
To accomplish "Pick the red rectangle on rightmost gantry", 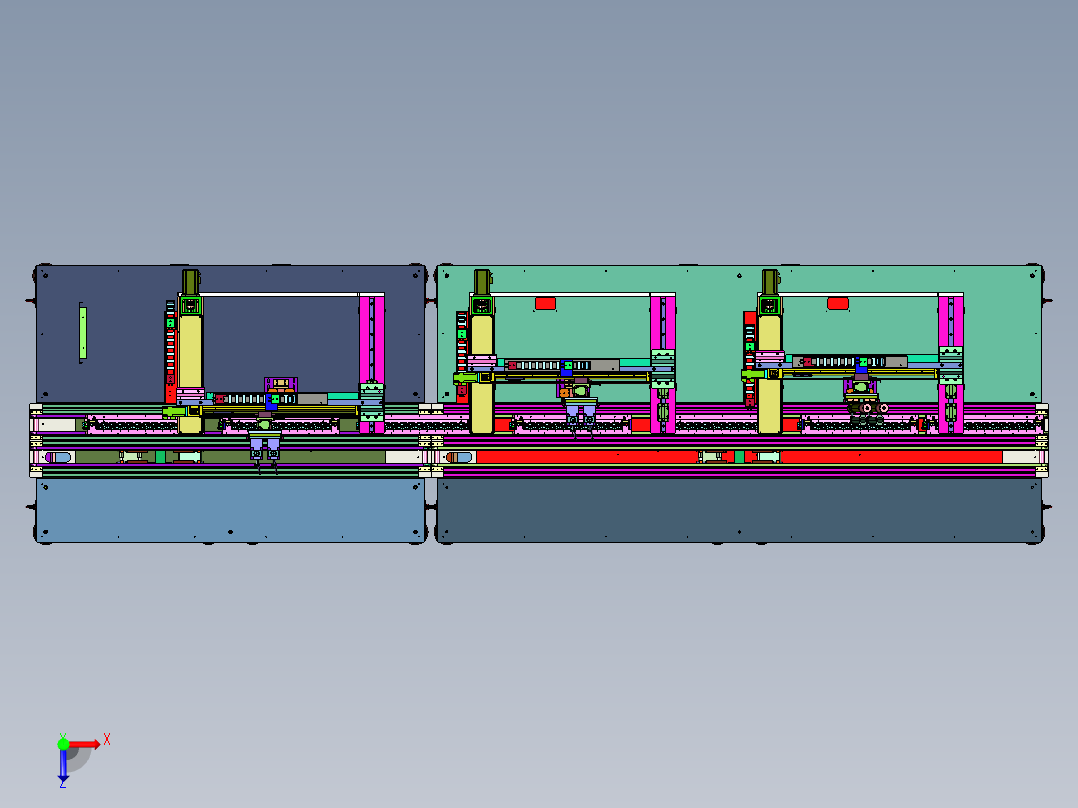I will tap(837, 303).
